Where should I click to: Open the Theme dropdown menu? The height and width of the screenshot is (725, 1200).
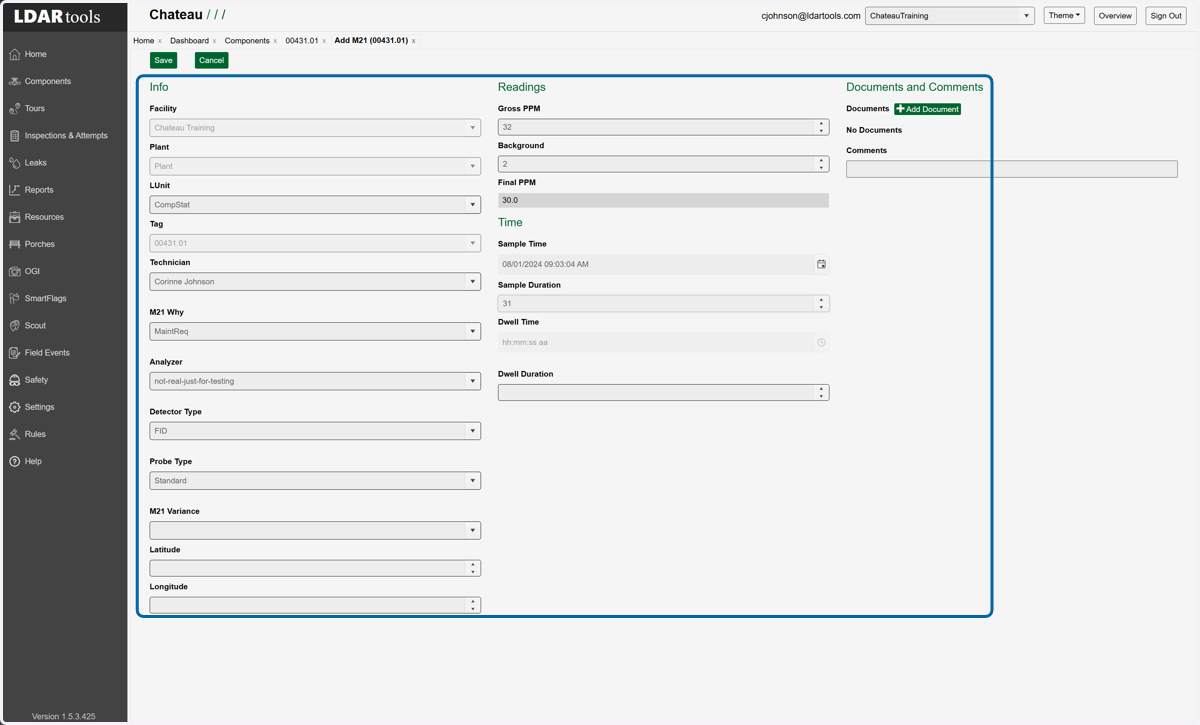[1064, 16]
